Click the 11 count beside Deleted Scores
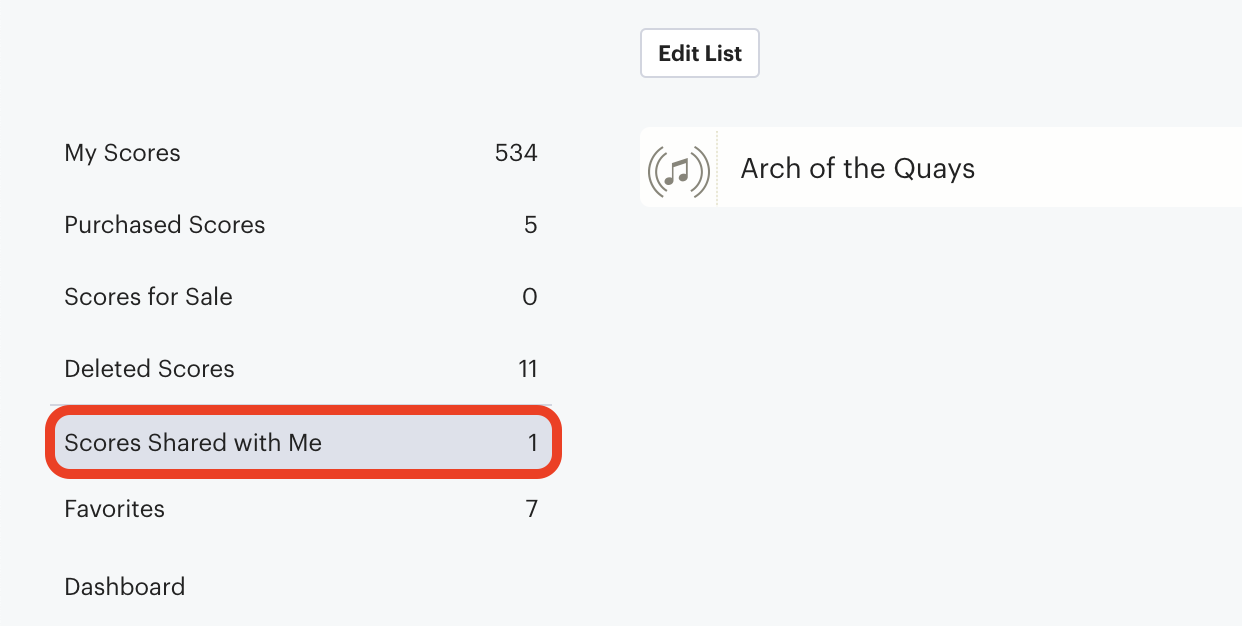The image size is (1242, 626). (528, 369)
